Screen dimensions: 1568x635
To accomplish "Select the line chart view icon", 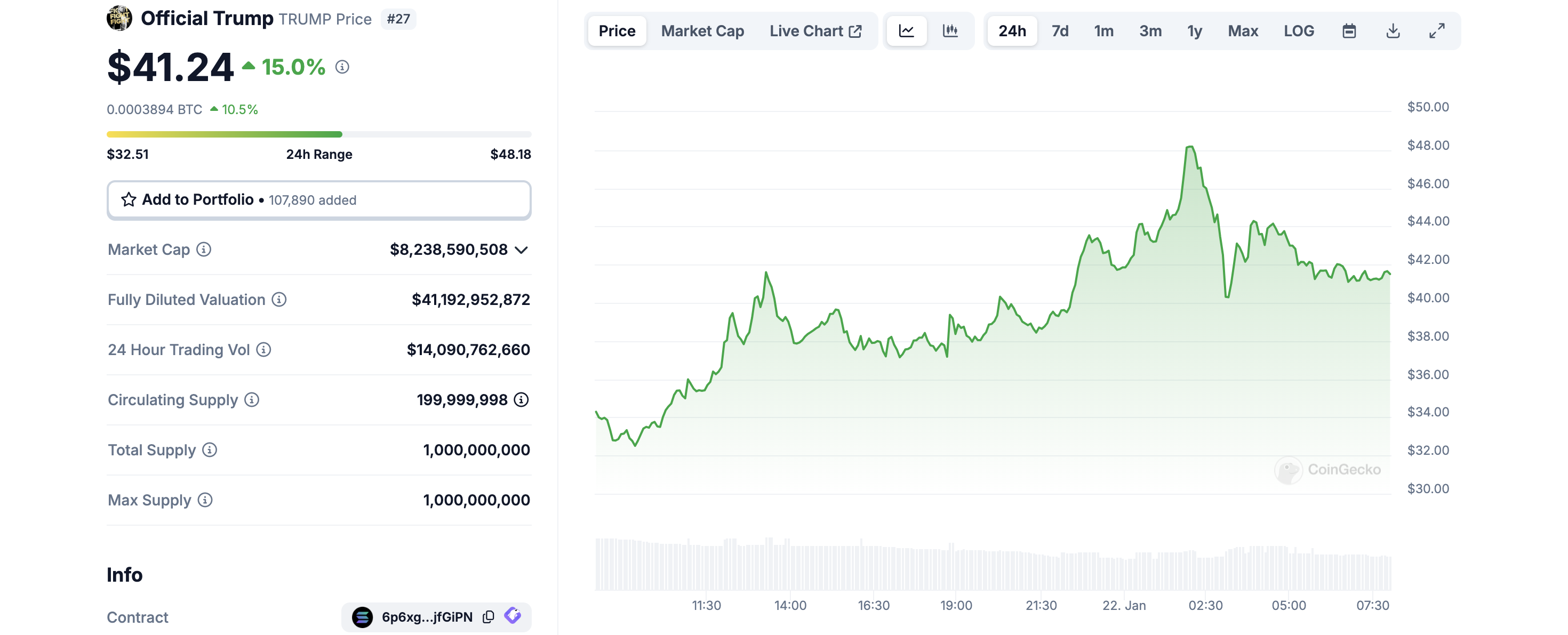I will (x=906, y=30).
